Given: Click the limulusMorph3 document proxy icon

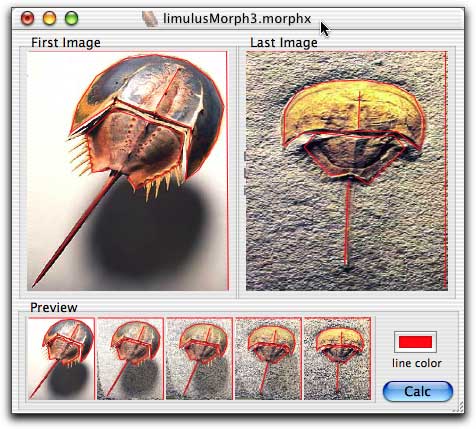Looking at the screenshot, I should pos(150,19).
